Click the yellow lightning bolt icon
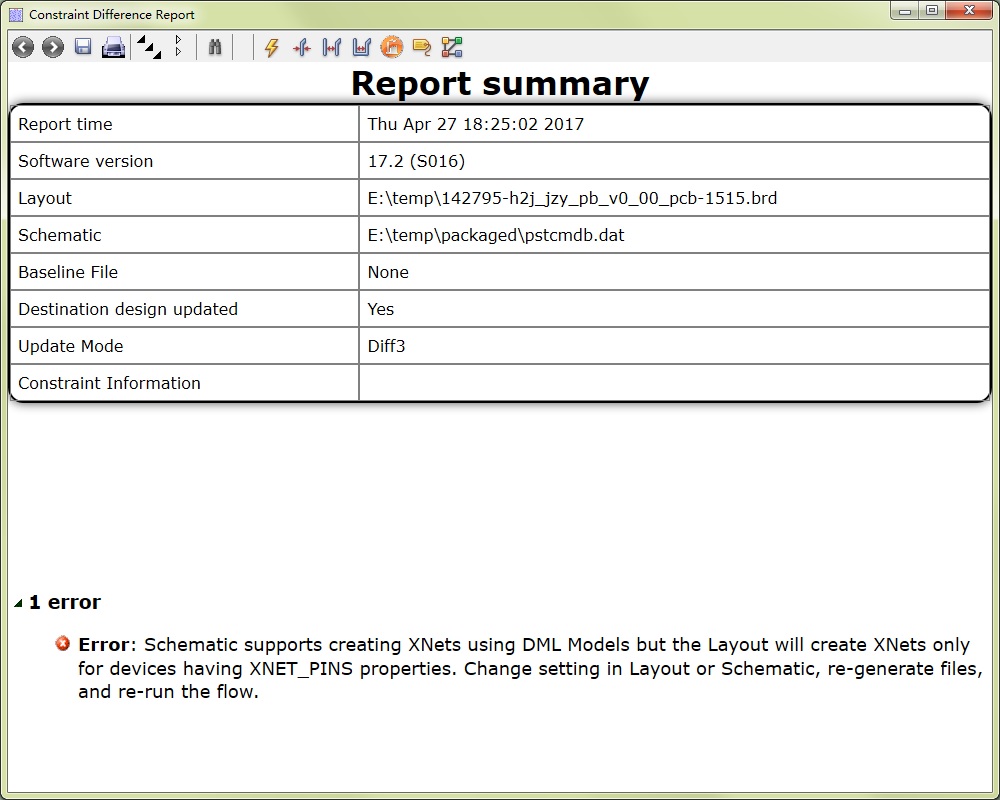The image size is (1000, 800). (272, 47)
